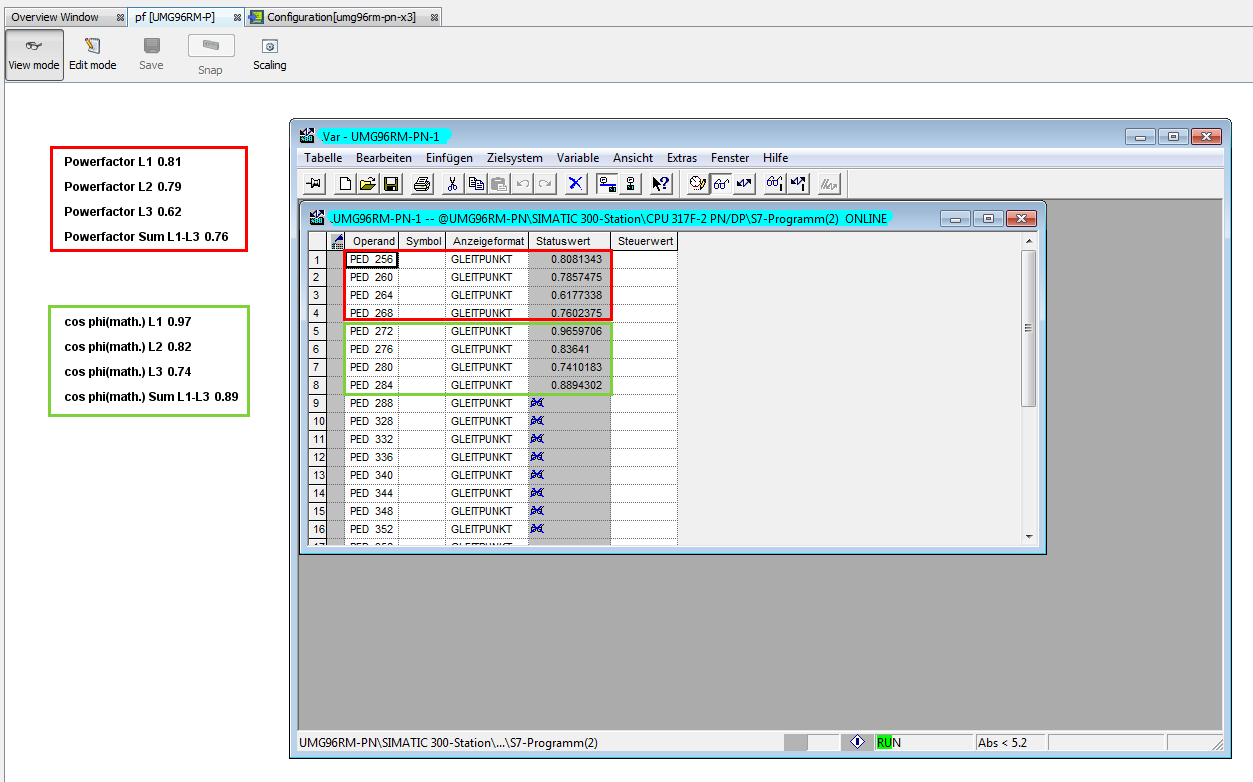The height and width of the screenshot is (782, 1253).
Task: Click the new blank table icon
Action: click(x=345, y=183)
